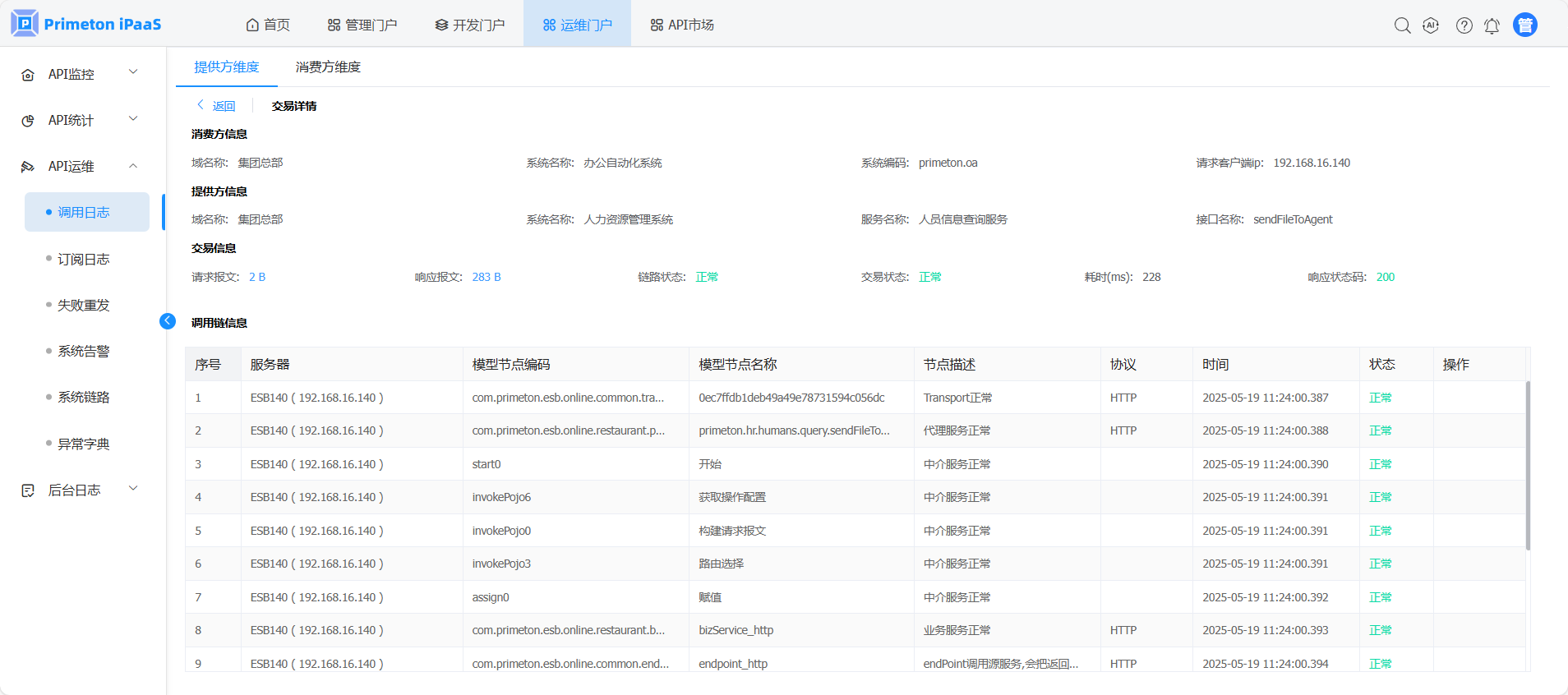Open the 283 B response message link
1568x695 pixels.
[x=487, y=278]
